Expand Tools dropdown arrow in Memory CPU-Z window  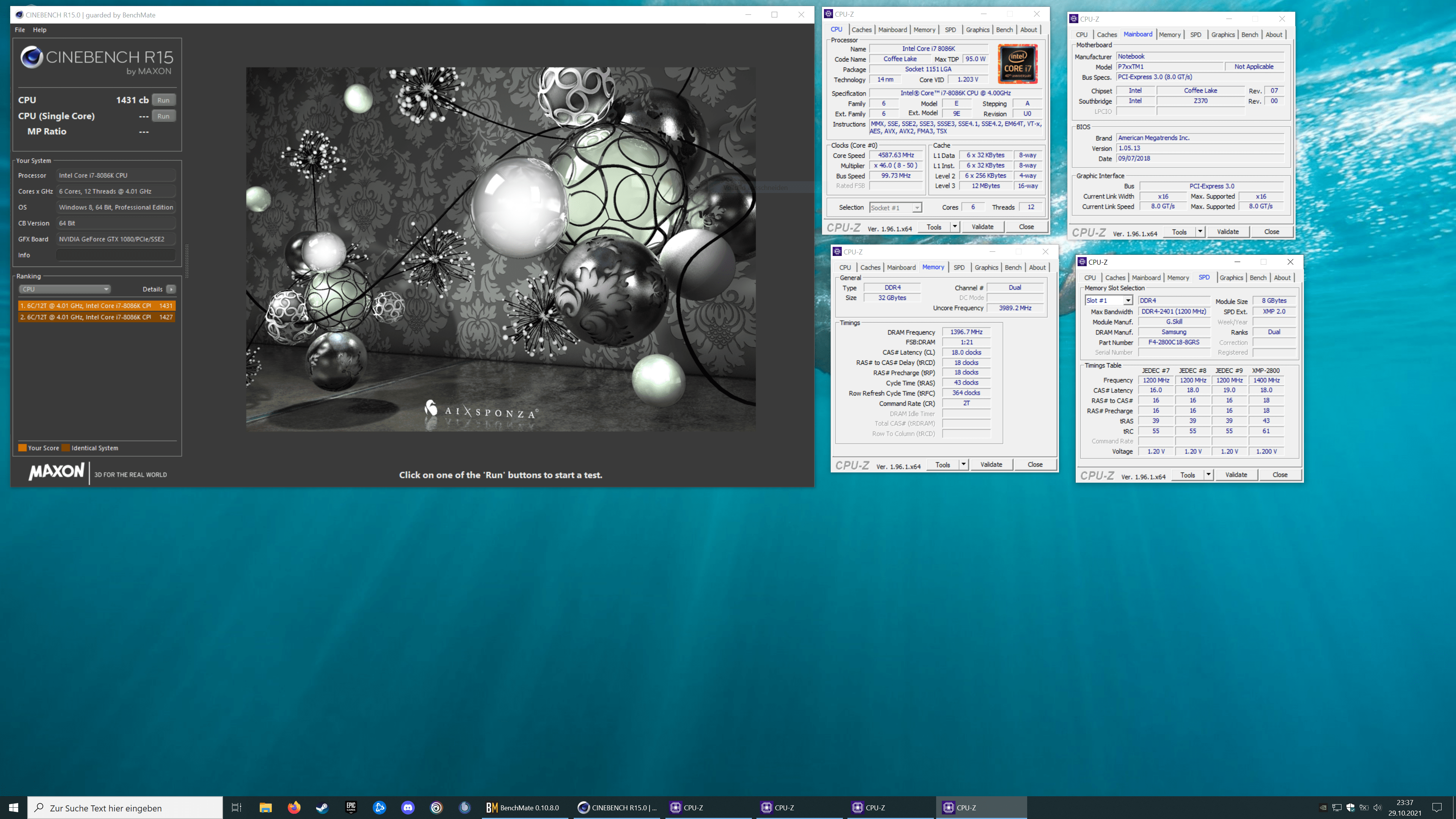[964, 464]
